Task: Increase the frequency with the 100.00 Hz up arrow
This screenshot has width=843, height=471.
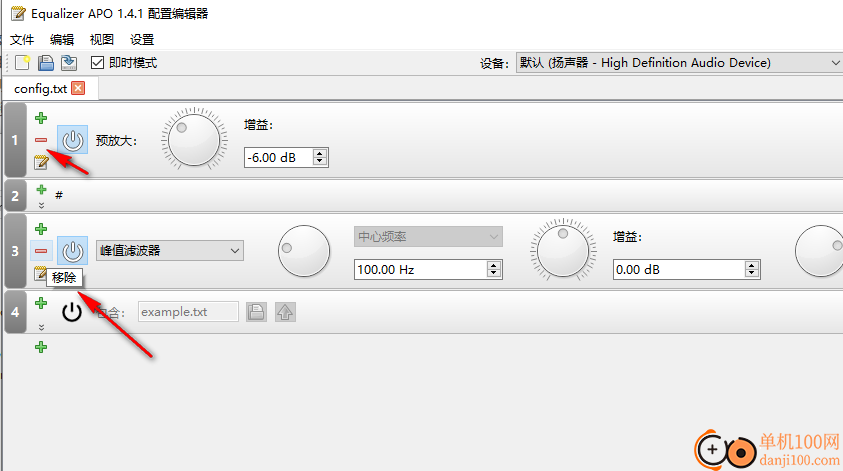Action: [494, 265]
